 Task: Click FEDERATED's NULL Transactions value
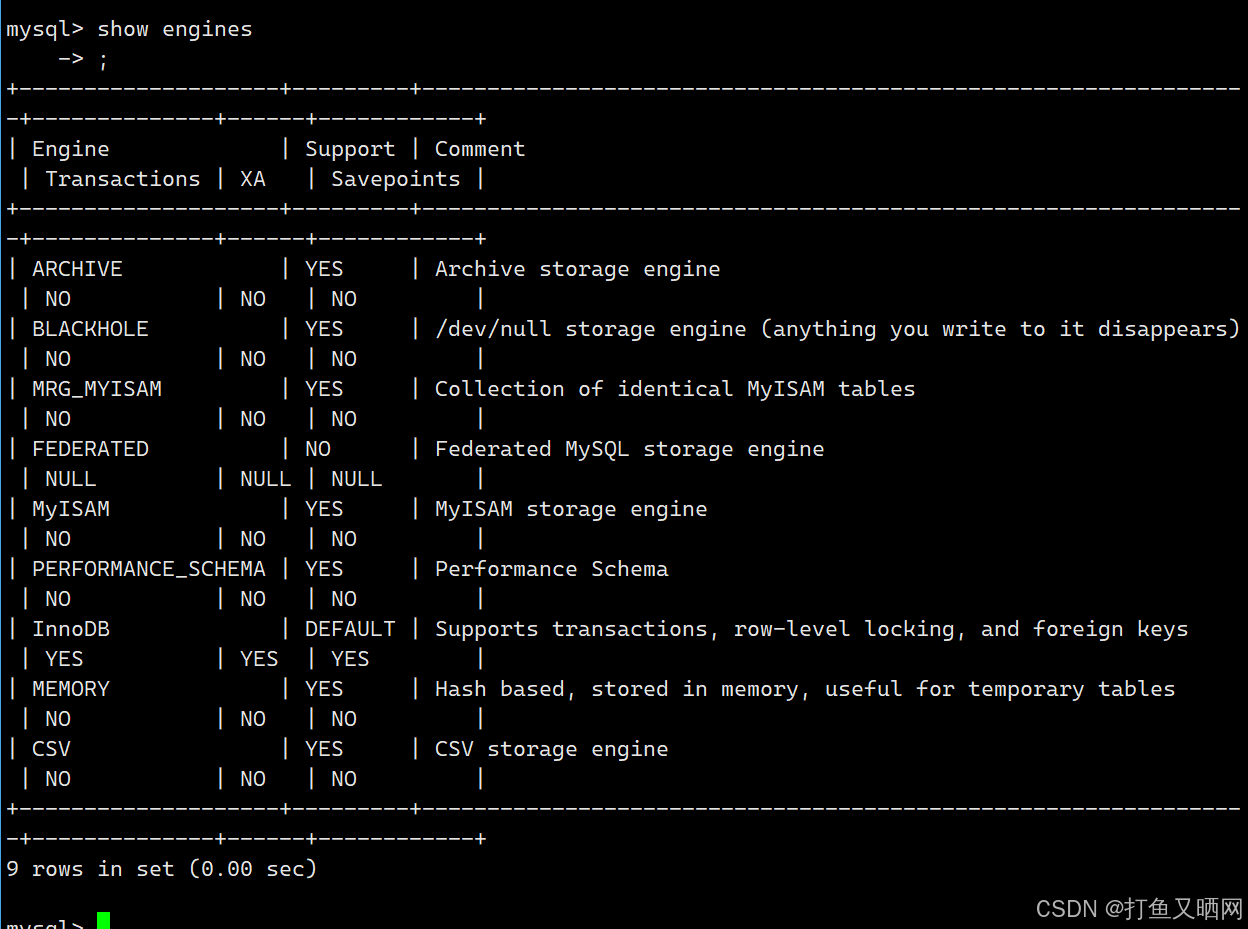[x=71, y=479]
